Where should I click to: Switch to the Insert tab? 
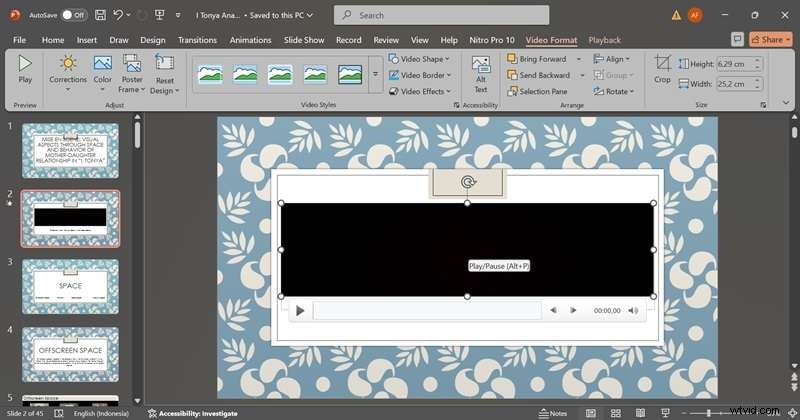(x=87, y=40)
